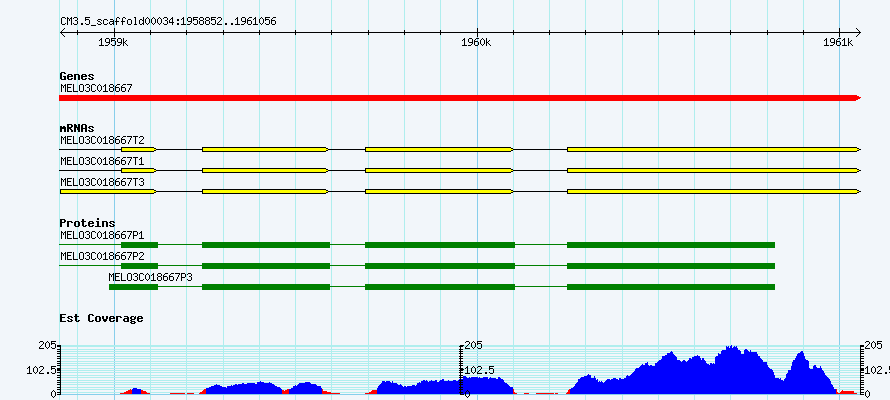
Task: Select the first green segment of protein P3
Action: pyautogui.click(x=133, y=287)
